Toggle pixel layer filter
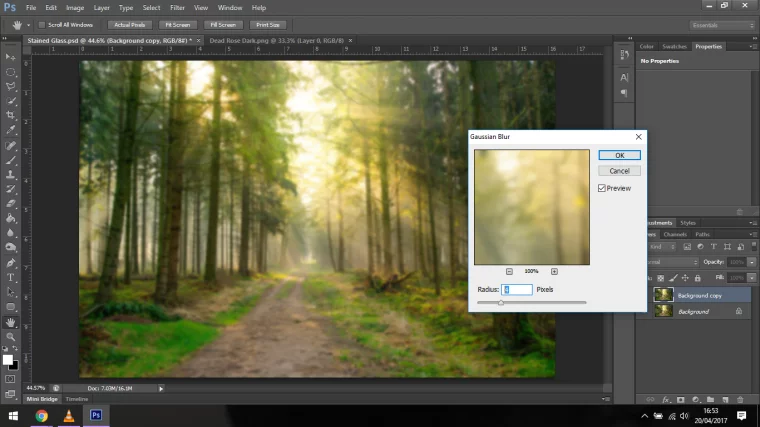 687,247
